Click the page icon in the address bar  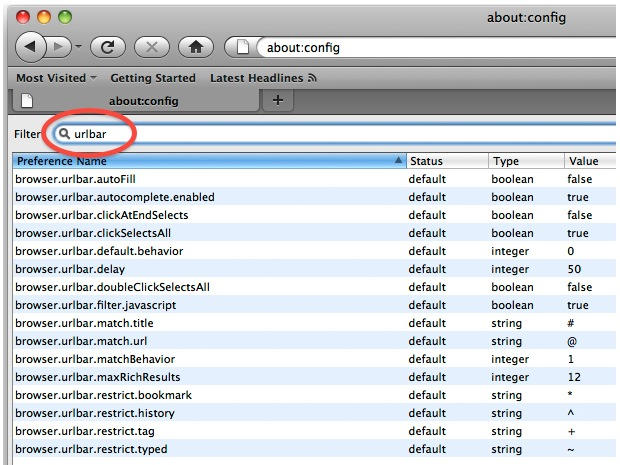(x=243, y=47)
